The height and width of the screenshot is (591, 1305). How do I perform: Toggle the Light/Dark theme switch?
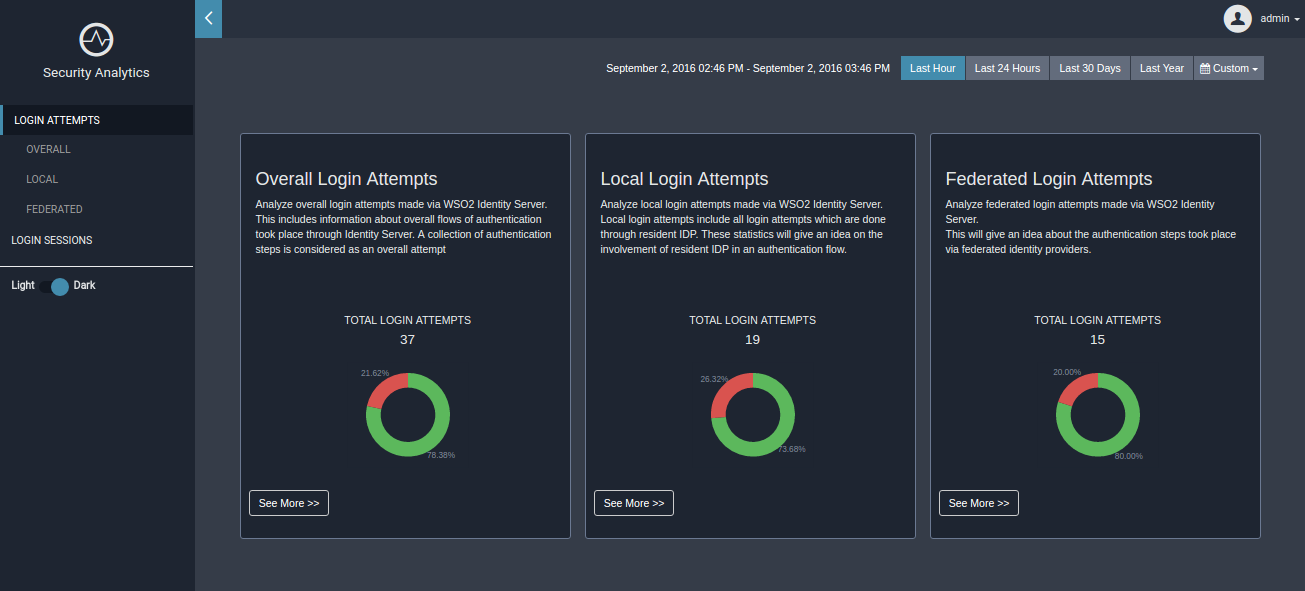59,286
